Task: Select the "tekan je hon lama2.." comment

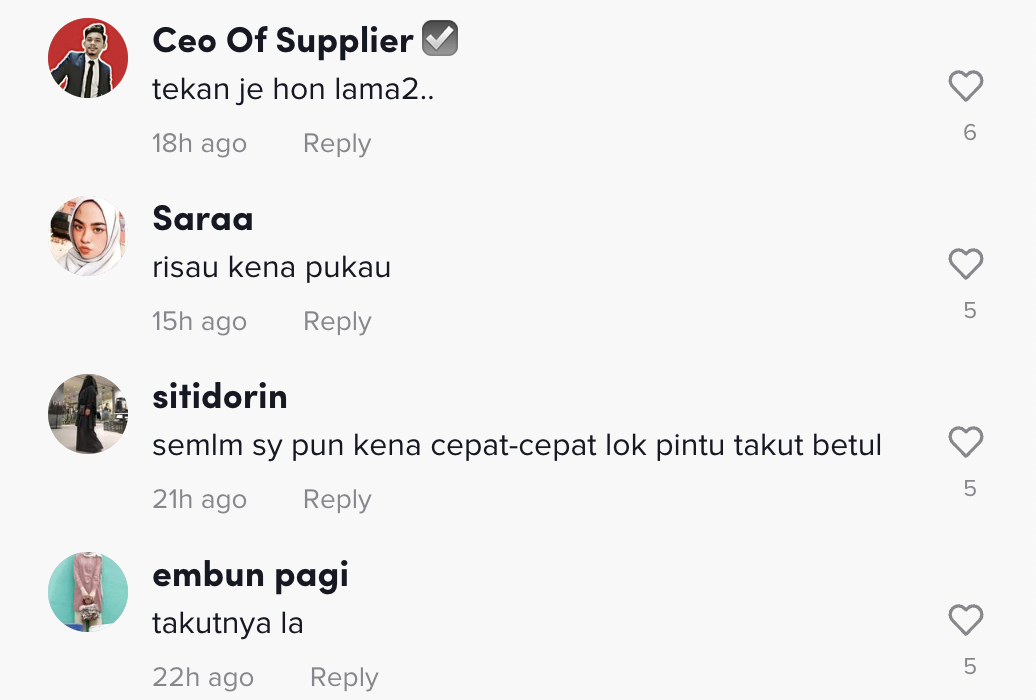Action: [x=294, y=90]
